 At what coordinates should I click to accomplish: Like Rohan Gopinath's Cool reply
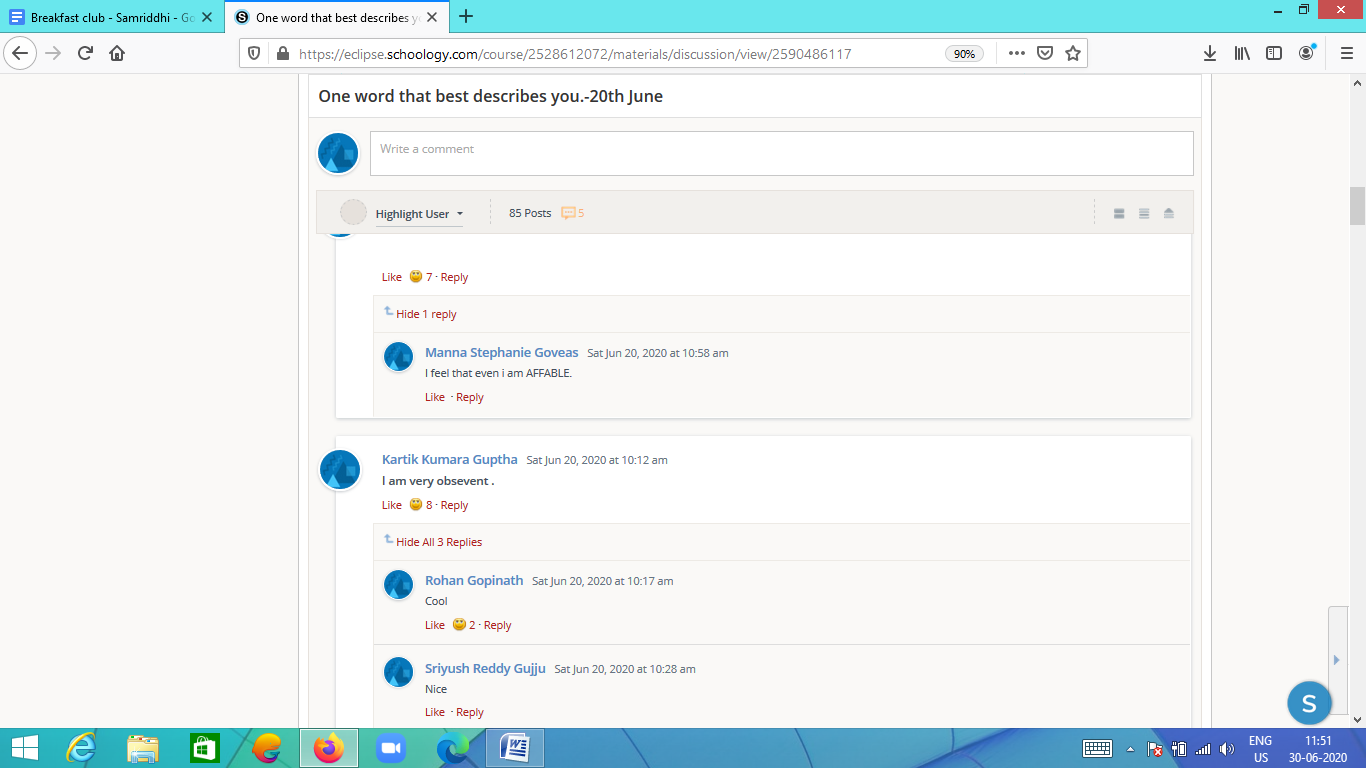point(435,625)
